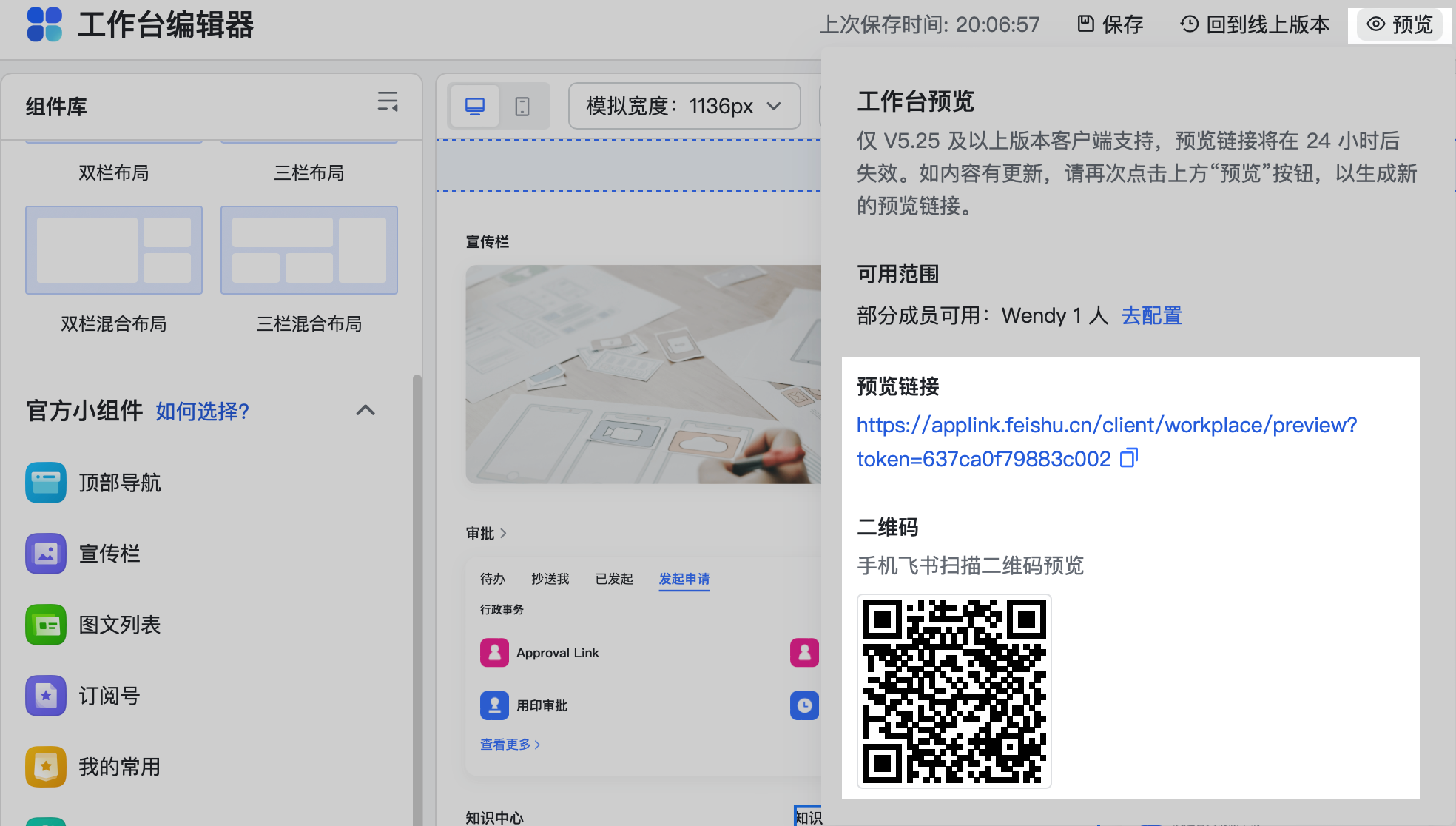Switch to the 抄送我 tab
The height and width of the screenshot is (826, 1456).
(550, 579)
